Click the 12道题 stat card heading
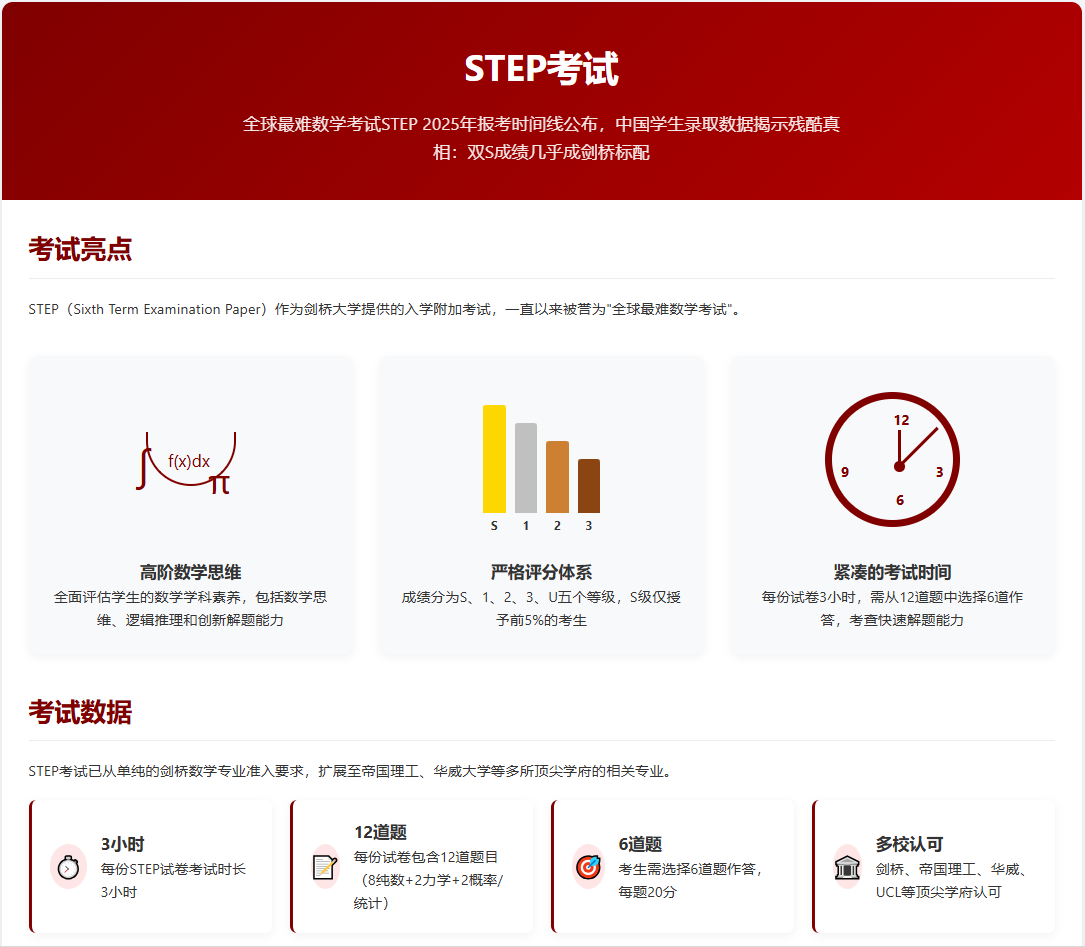Viewport: 1085px width, 947px height. pos(380,832)
